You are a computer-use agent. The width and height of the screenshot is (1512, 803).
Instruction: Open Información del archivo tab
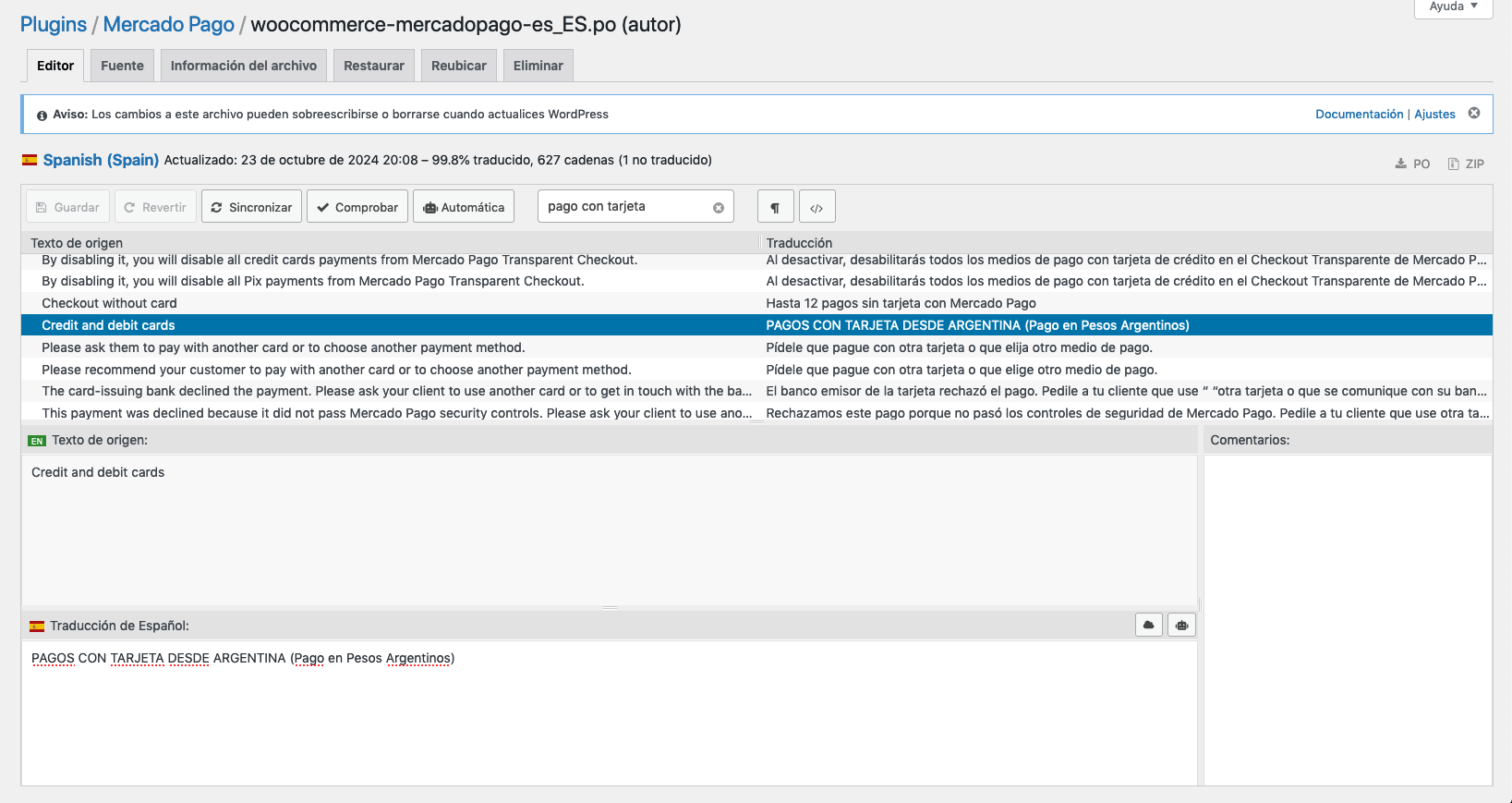click(x=244, y=66)
